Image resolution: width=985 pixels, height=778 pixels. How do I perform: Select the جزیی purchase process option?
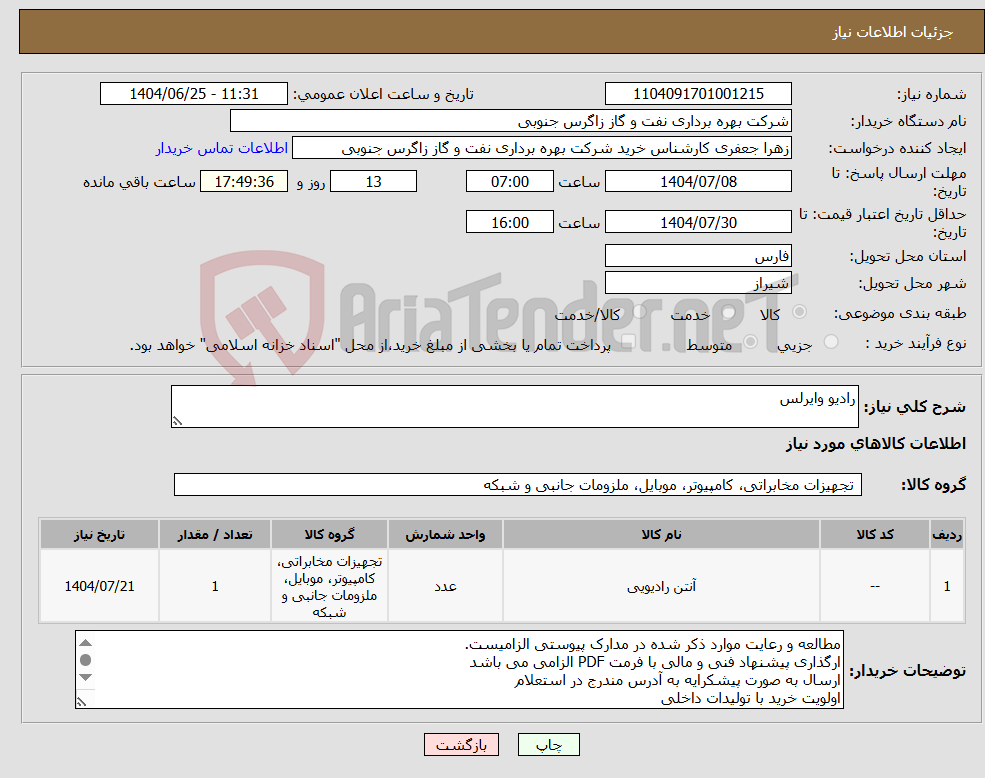831,340
